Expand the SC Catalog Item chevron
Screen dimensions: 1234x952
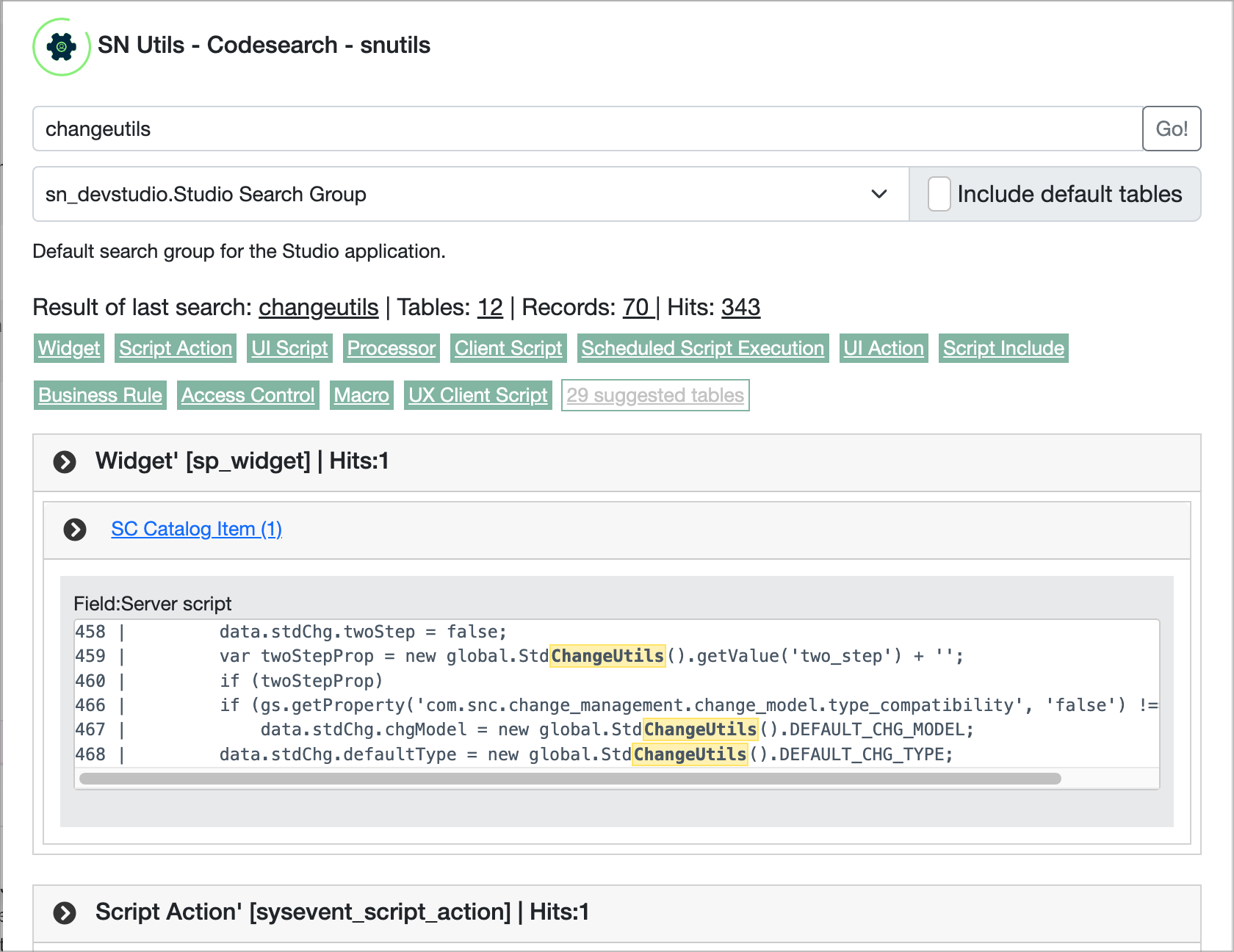click(x=74, y=529)
